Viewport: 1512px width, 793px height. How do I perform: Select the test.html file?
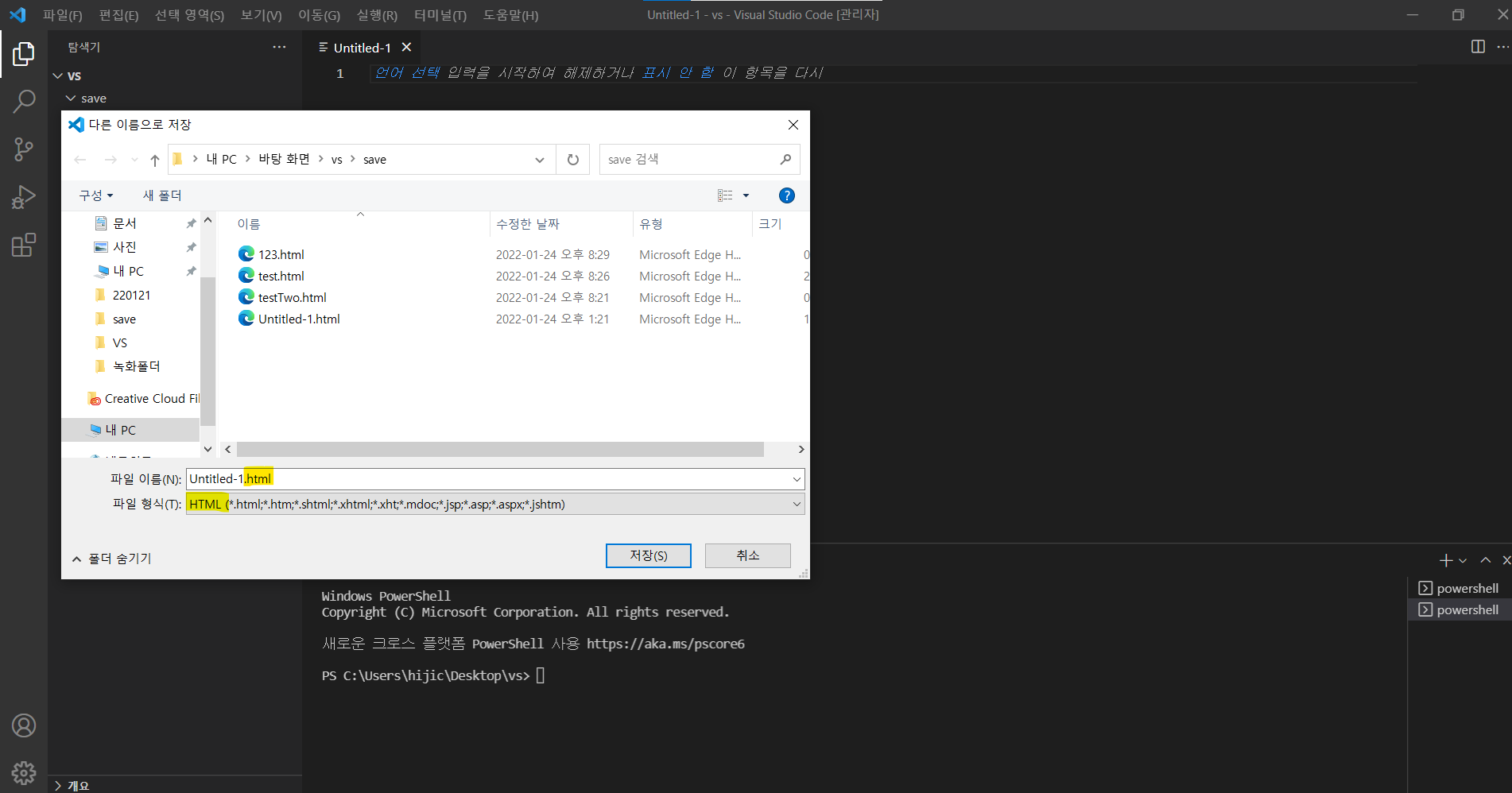point(281,276)
